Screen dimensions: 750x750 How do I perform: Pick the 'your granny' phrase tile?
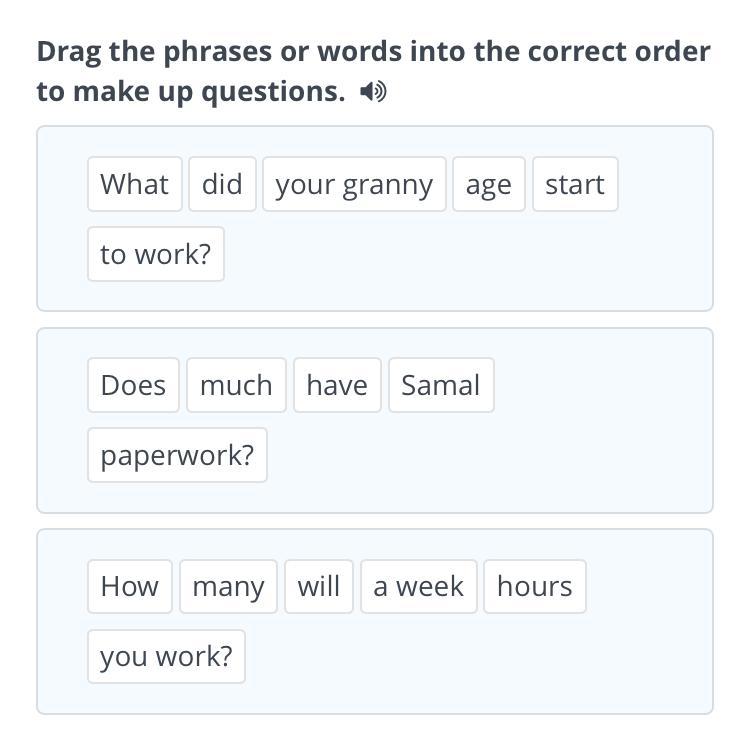pos(354,184)
